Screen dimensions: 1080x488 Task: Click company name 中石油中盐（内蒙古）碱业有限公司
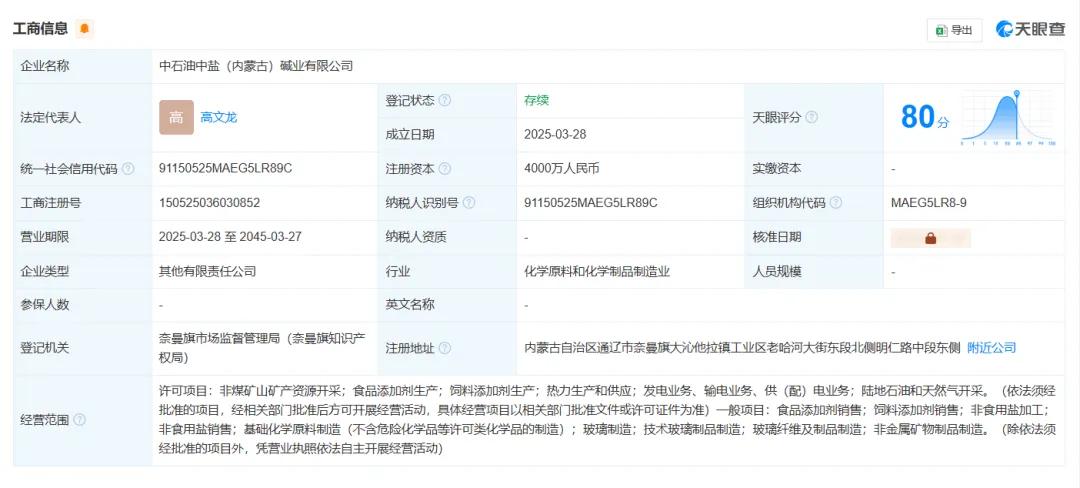pyautogui.click(x=256, y=66)
